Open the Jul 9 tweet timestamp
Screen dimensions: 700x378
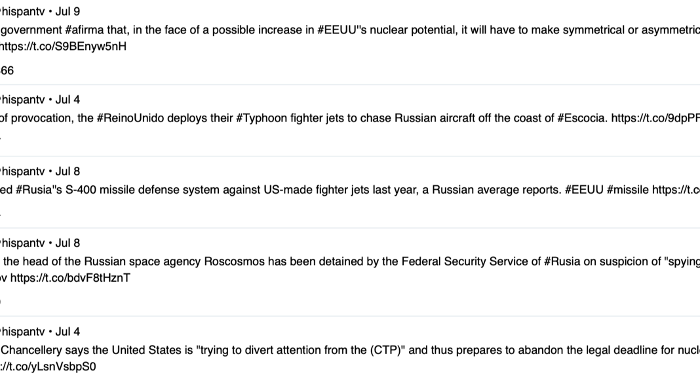67,12
